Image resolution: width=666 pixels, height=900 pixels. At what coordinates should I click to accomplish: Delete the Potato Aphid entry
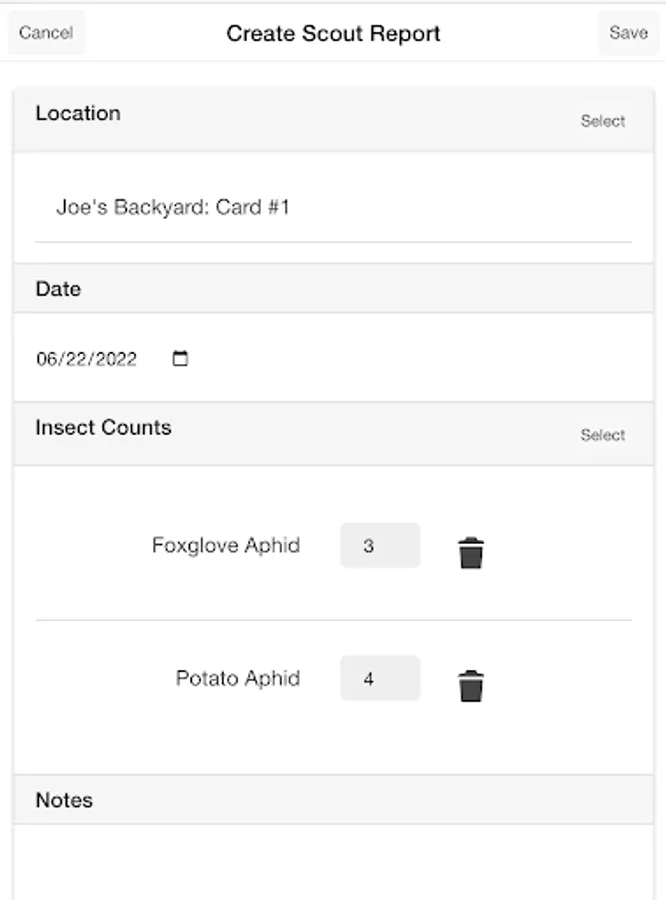click(471, 686)
